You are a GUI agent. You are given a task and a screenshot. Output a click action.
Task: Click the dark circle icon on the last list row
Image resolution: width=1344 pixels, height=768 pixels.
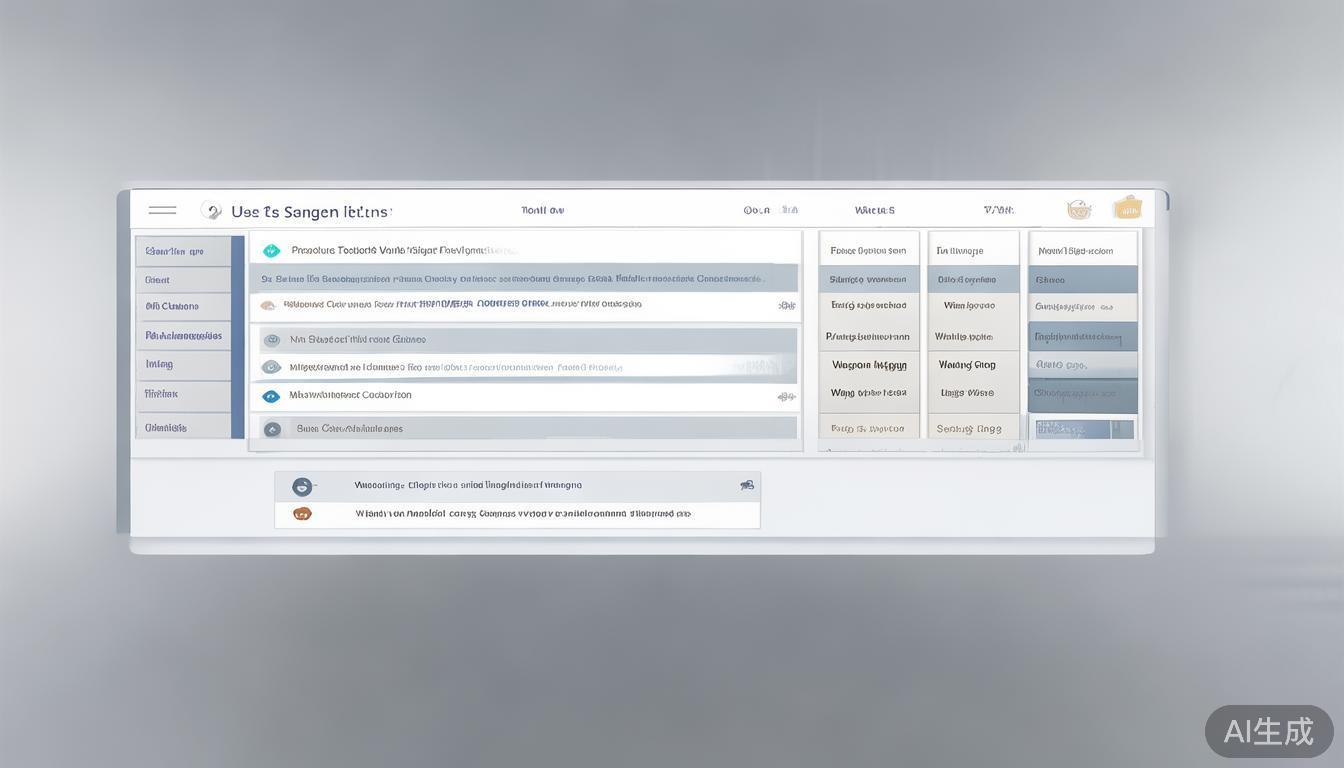271,429
